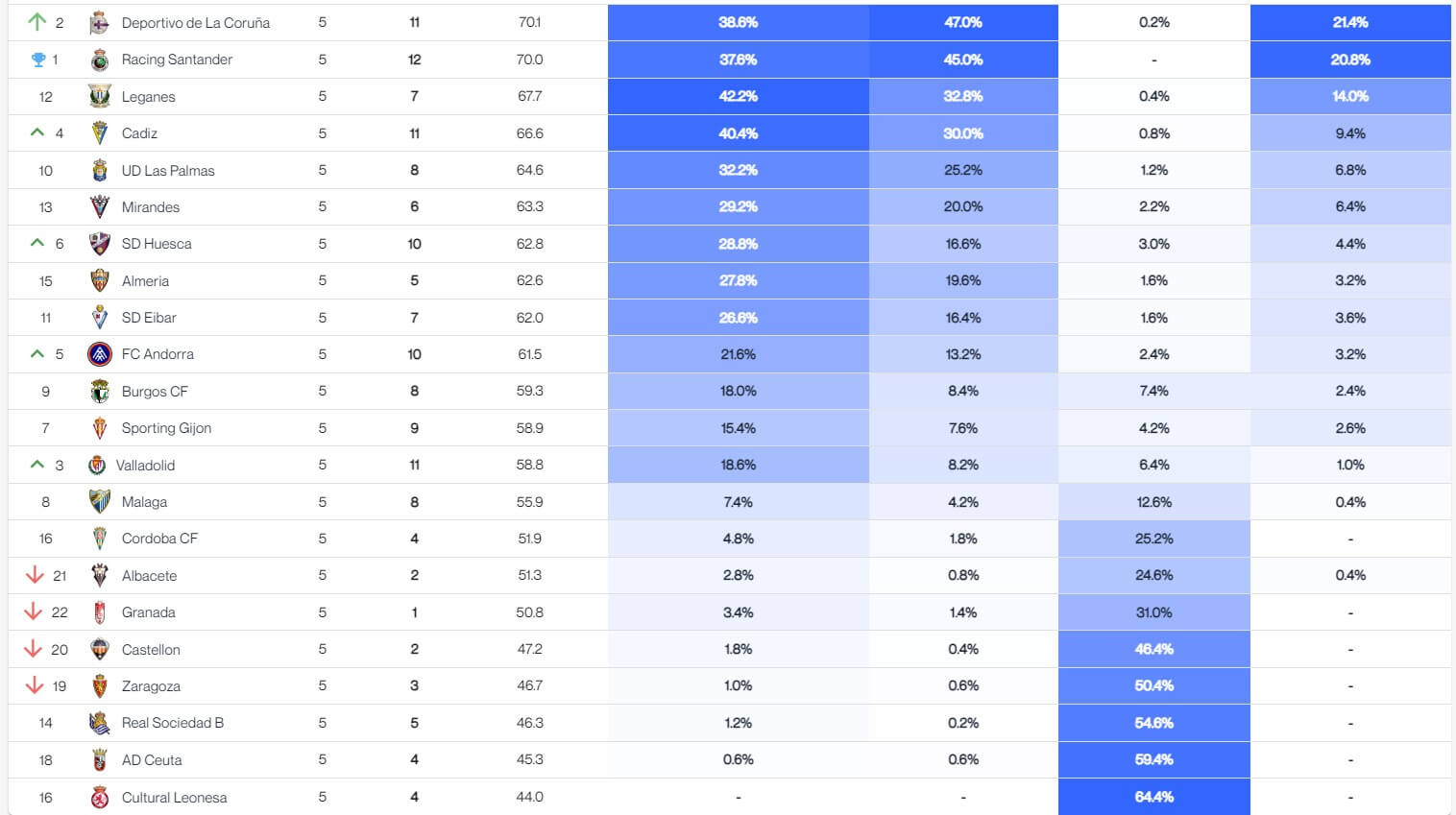This screenshot has width=1456, height=815.
Task: Click the 64.4% cell for Cultural Leonesa
Action: [x=1153, y=797]
